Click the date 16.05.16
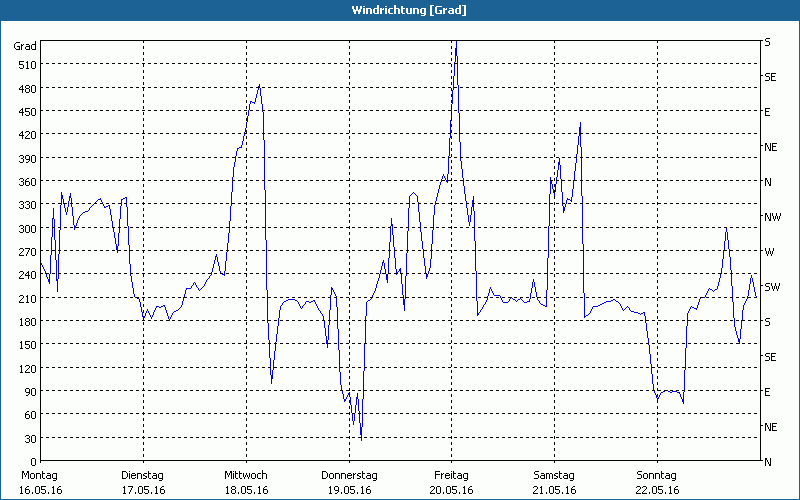Image resolution: width=800 pixels, height=500 pixels. pos(40,490)
